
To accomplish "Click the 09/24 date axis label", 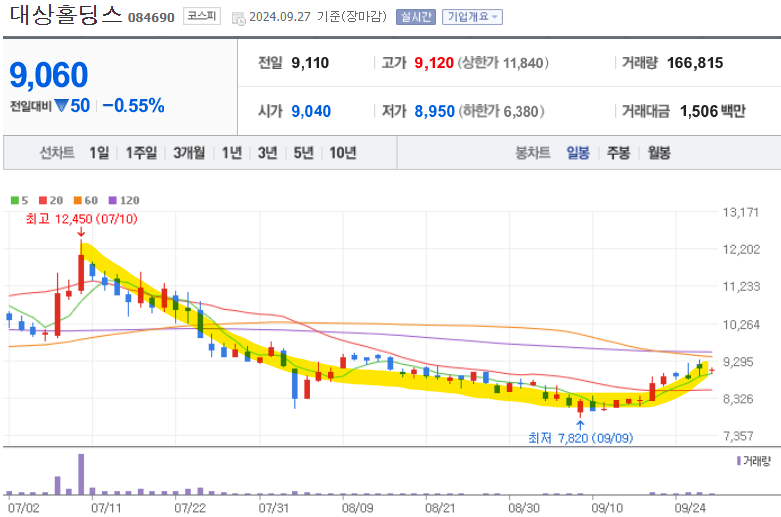I will [x=690, y=508].
